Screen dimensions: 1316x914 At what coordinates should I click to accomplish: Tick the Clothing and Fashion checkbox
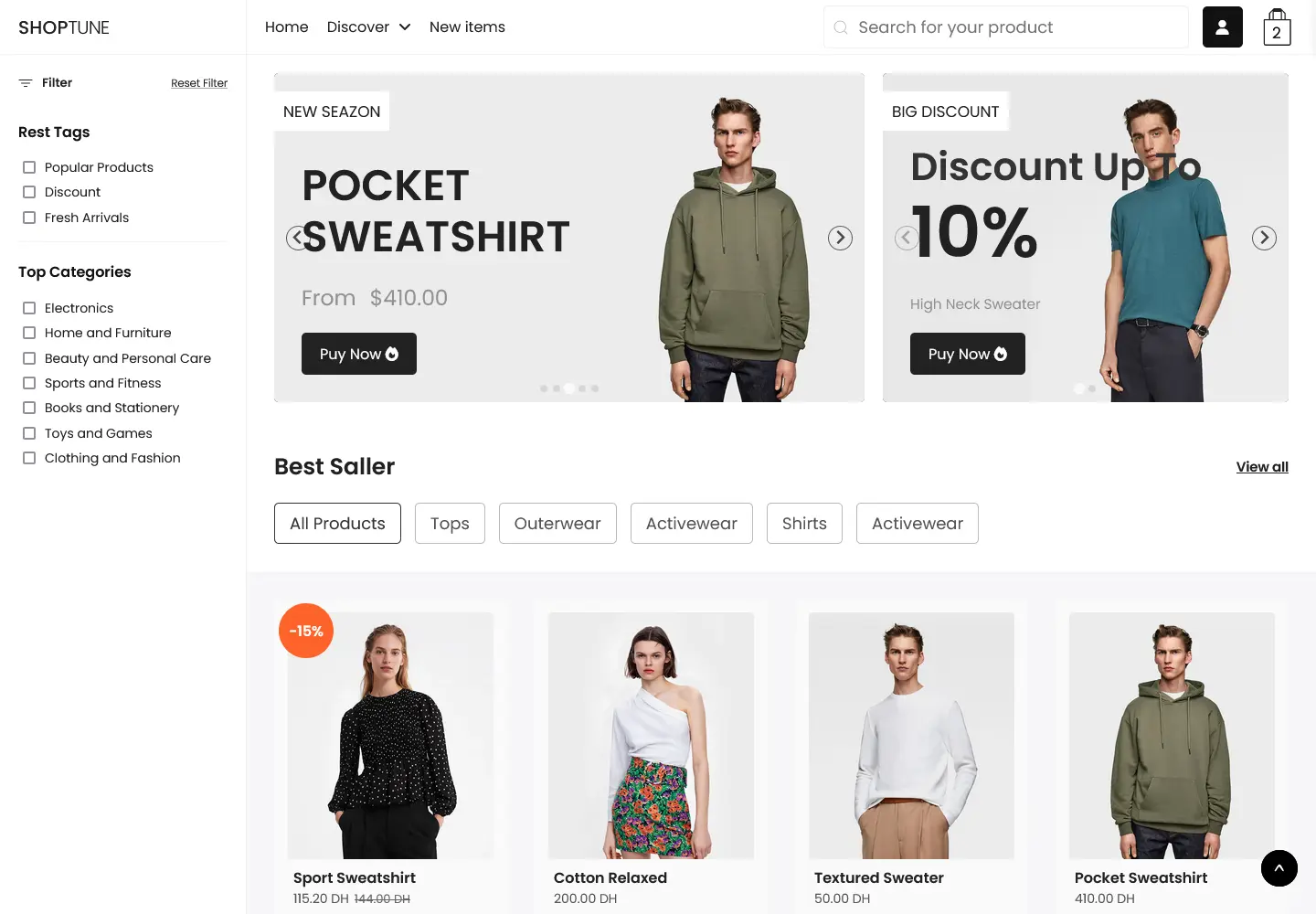(x=29, y=458)
